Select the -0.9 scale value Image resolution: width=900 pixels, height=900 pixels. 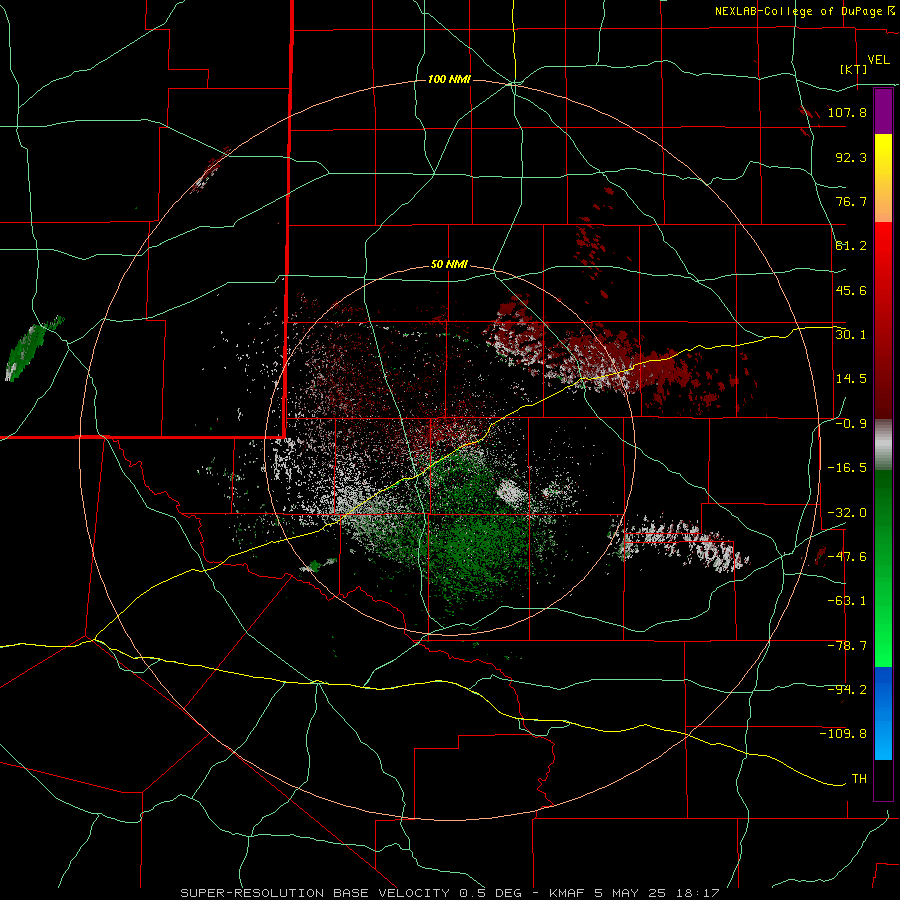851,424
